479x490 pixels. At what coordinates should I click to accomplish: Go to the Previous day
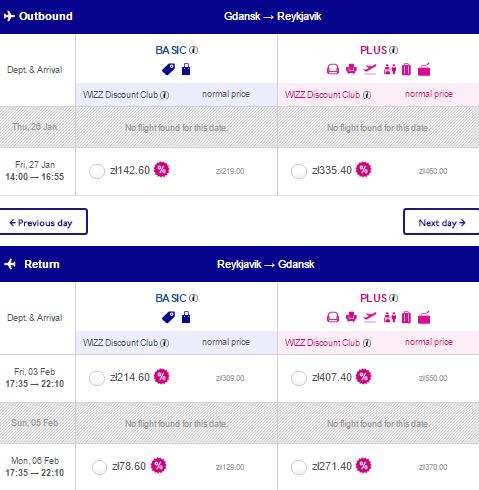pos(44,222)
